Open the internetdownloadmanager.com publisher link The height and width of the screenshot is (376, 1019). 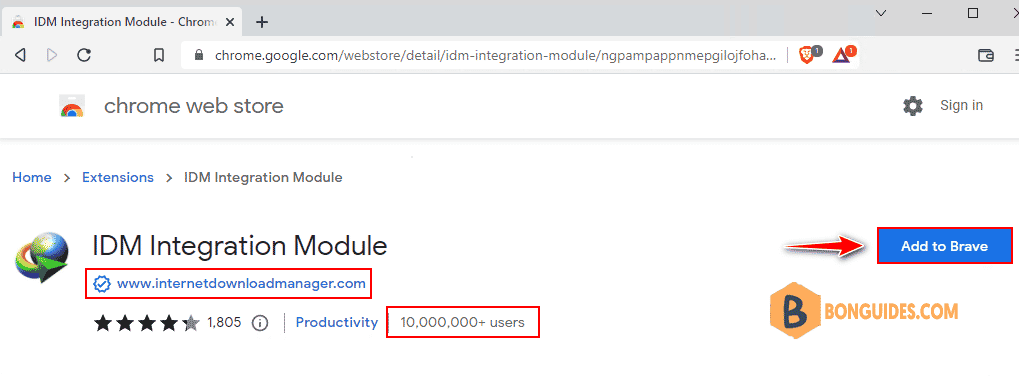241,283
